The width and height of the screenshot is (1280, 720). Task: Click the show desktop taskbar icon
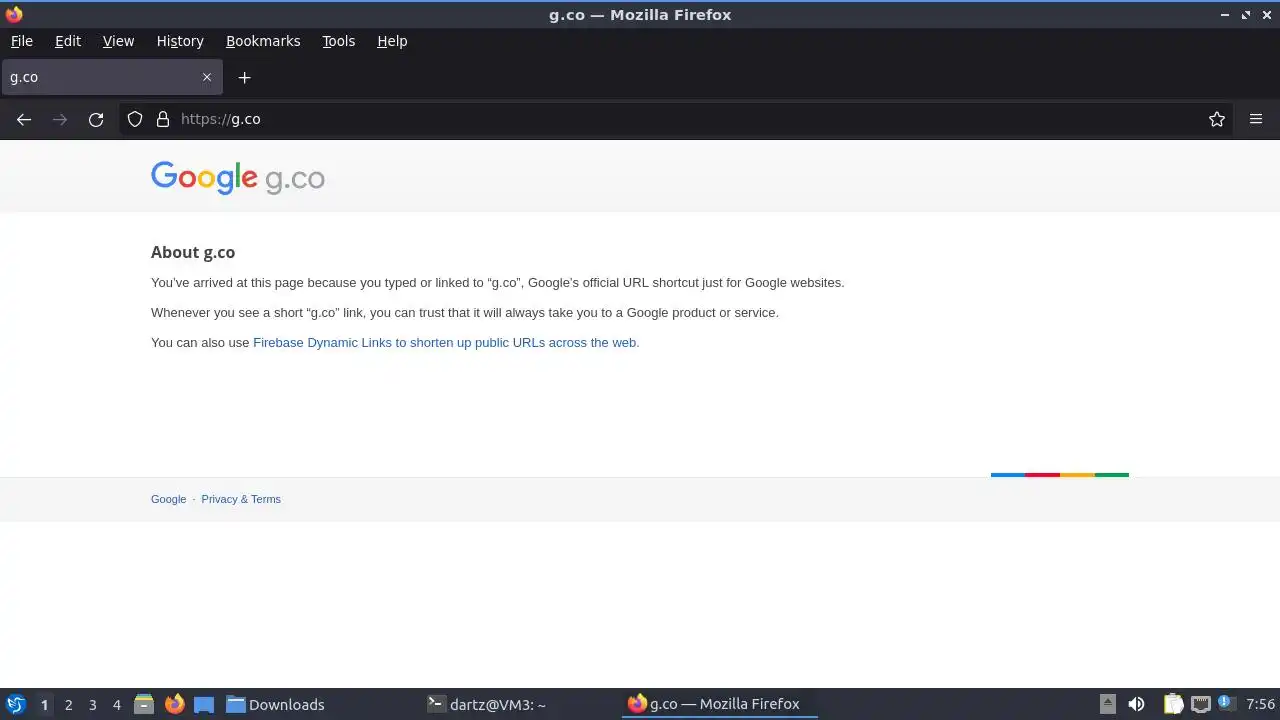pyautogui.click(x=204, y=704)
